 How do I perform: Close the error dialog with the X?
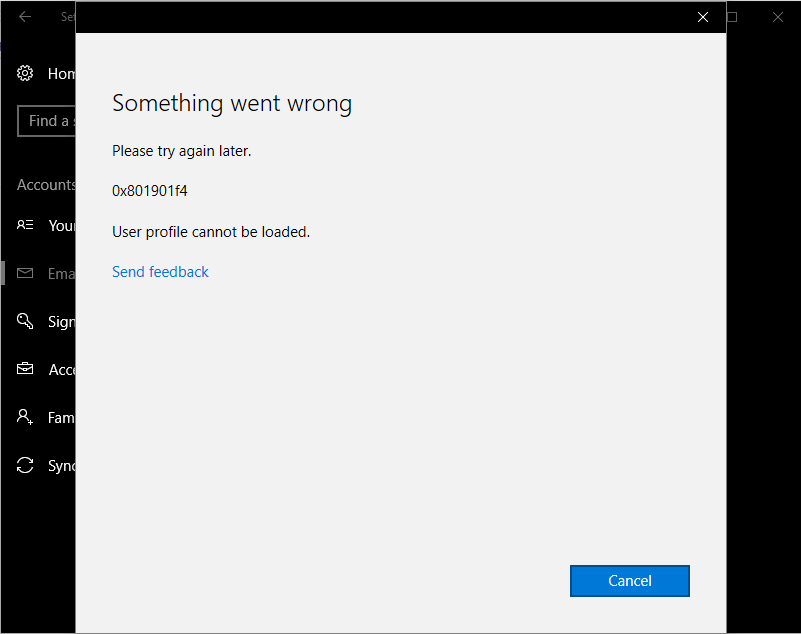click(x=703, y=17)
